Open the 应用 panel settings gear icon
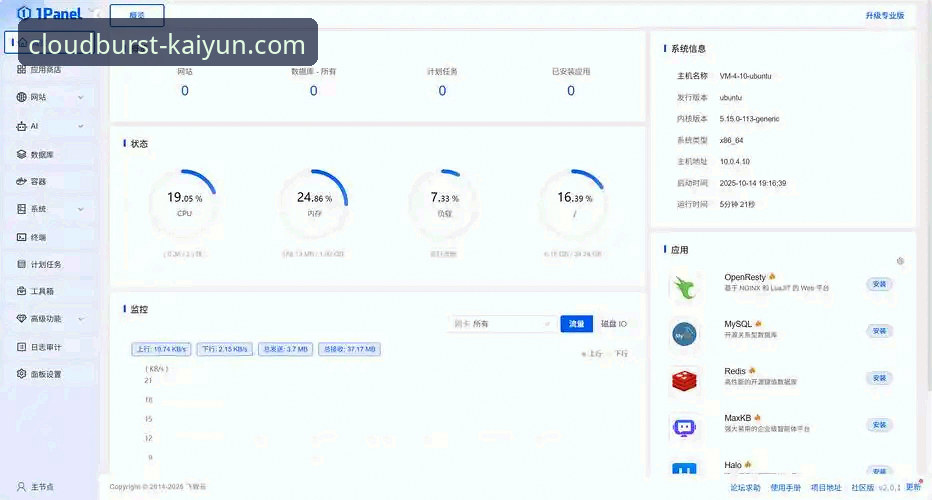This screenshot has height=500, width=932. click(900, 261)
